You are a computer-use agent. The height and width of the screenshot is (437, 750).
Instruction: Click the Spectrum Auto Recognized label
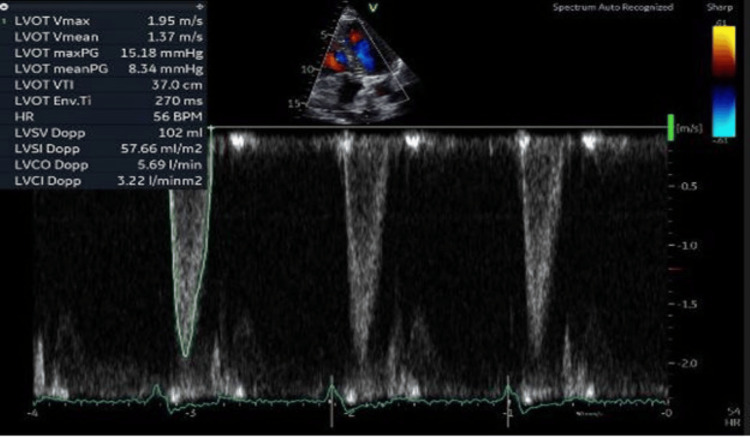pos(613,8)
